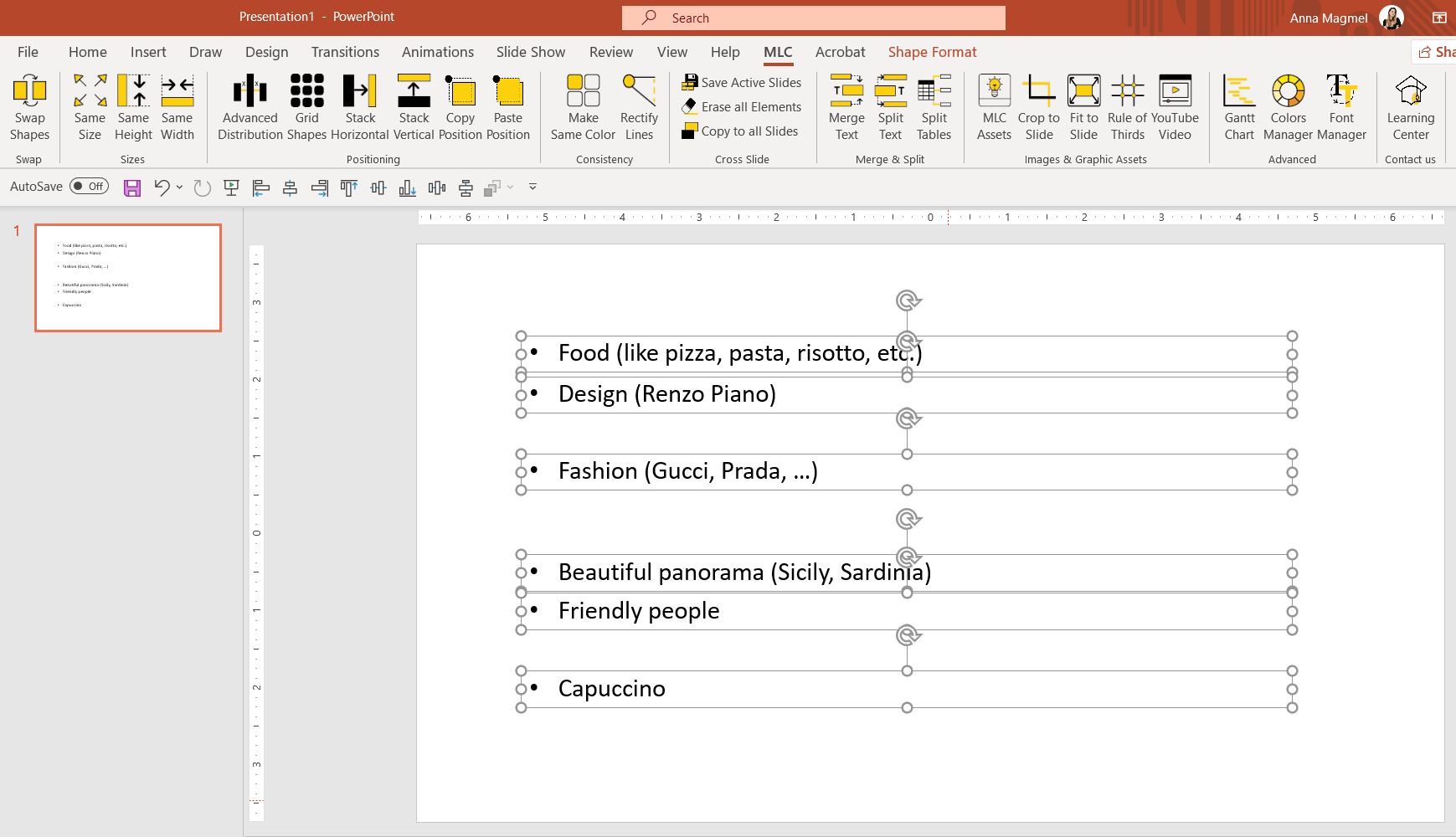This screenshot has width=1456, height=837.
Task: Open the YouTube Video insert tool
Action: click(x=1176, y=107)
